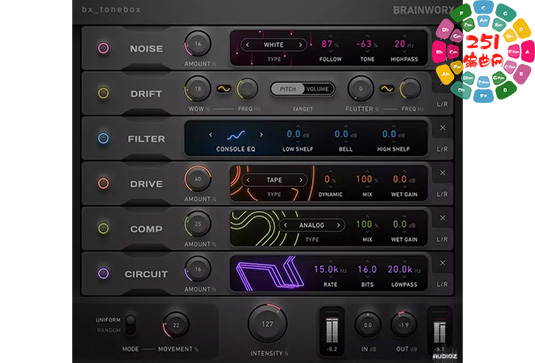The height and width of the screenshot is (363, 535).
Task: Set Drift target to VOLUME
Action: click(317, 89)
